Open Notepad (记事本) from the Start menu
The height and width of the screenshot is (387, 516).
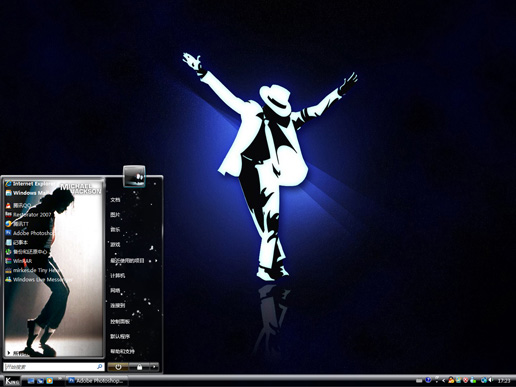pyautogui.click(x=17, y=242)
